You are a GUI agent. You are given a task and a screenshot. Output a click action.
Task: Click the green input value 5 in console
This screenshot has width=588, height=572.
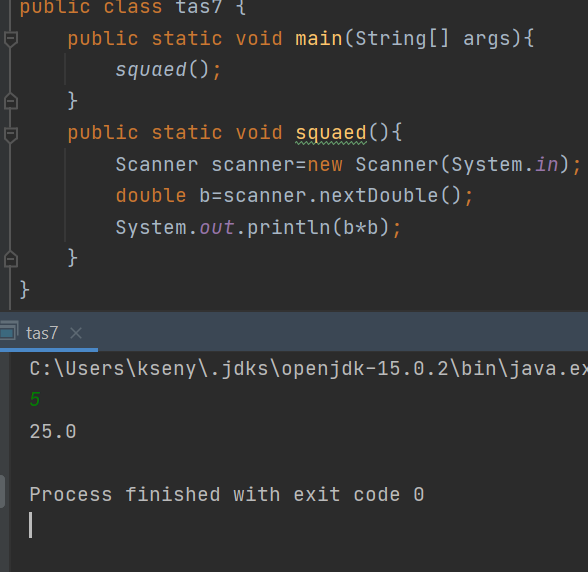35,399
